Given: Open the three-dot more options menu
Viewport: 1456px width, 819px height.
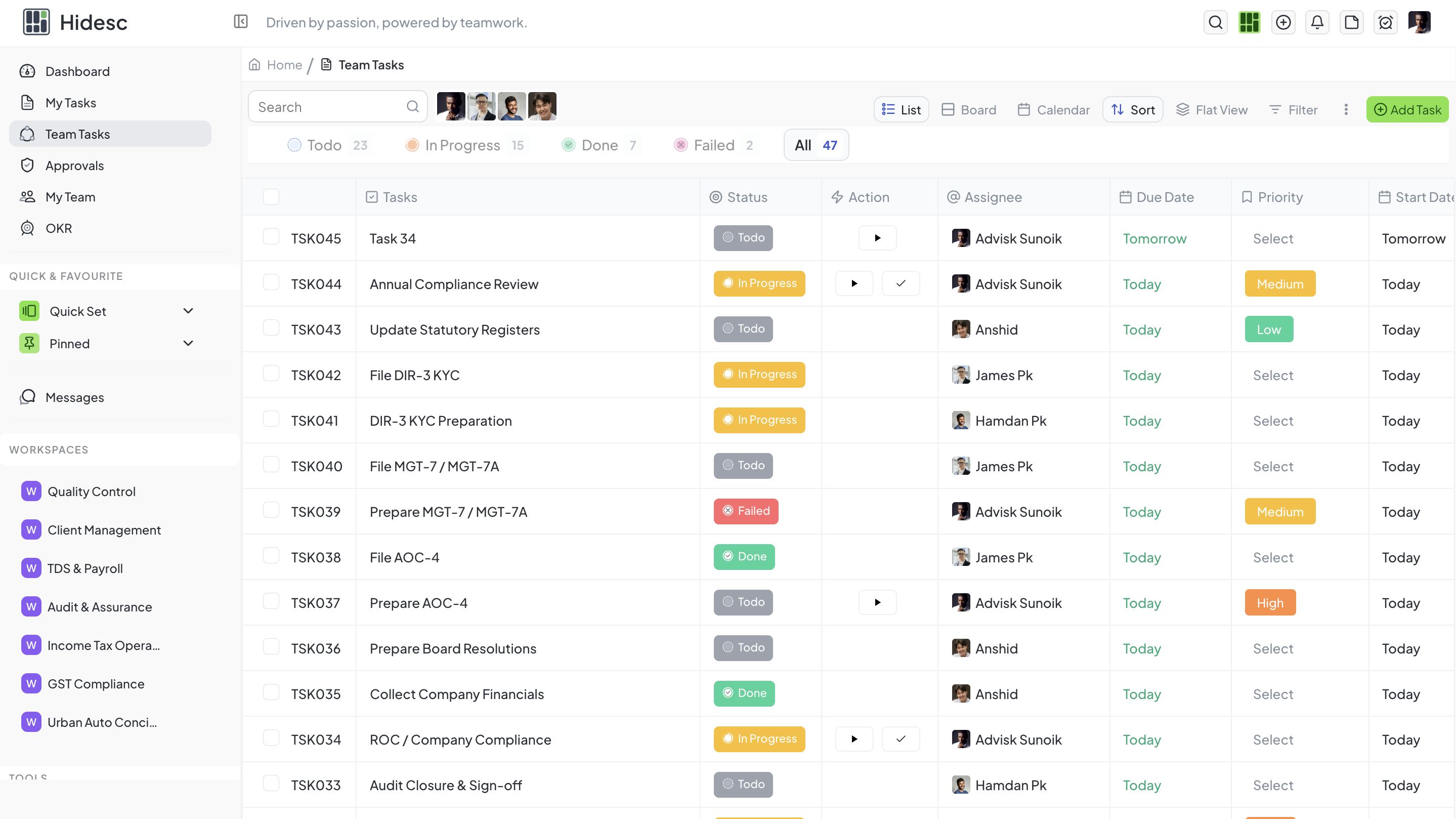Looking at the screenshot, I should pyautogui.click(x=1346, y=110).
